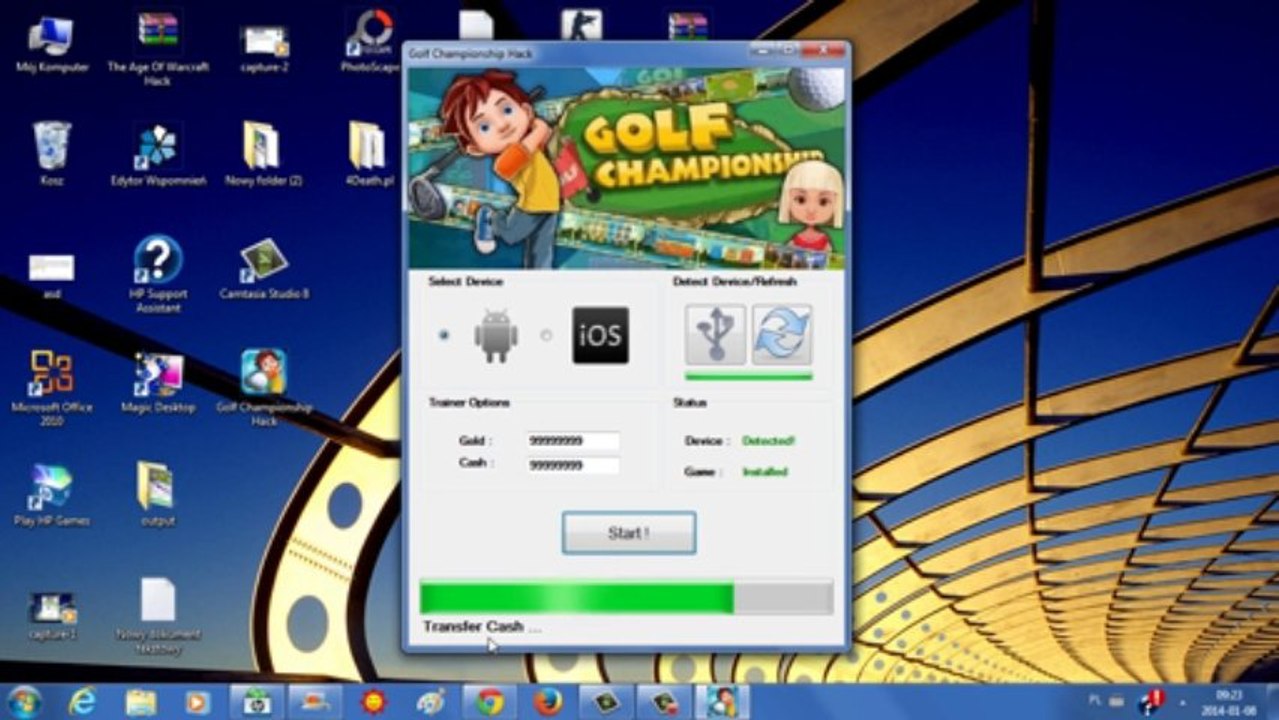The height and width of the screenshot is (720, 1279).
Task: Click the green Transfer Cash progress bar
Action: pyautogui.click(x=626, y=598)
